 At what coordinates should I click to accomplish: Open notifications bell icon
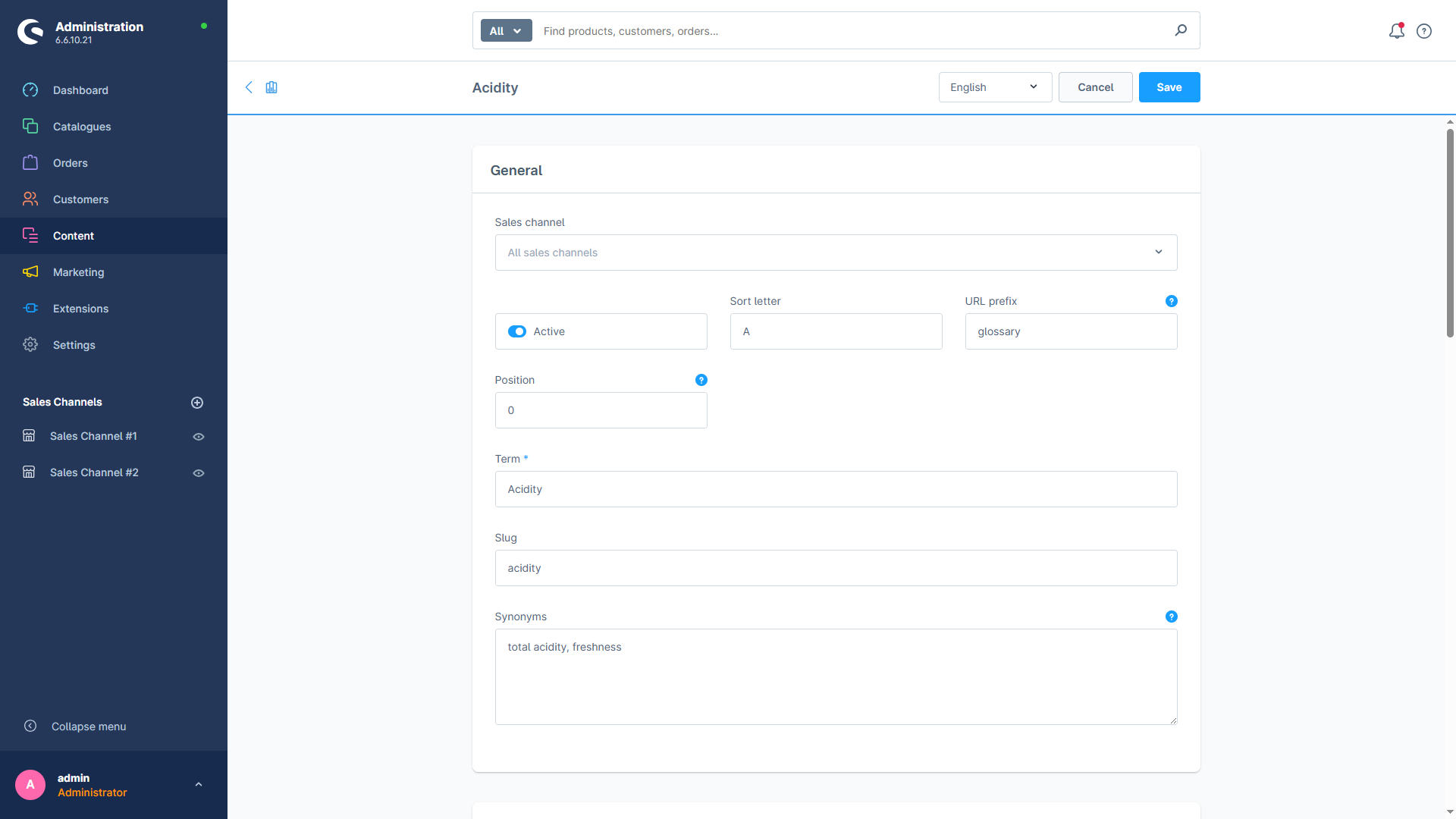click(x=1396, y=31)
